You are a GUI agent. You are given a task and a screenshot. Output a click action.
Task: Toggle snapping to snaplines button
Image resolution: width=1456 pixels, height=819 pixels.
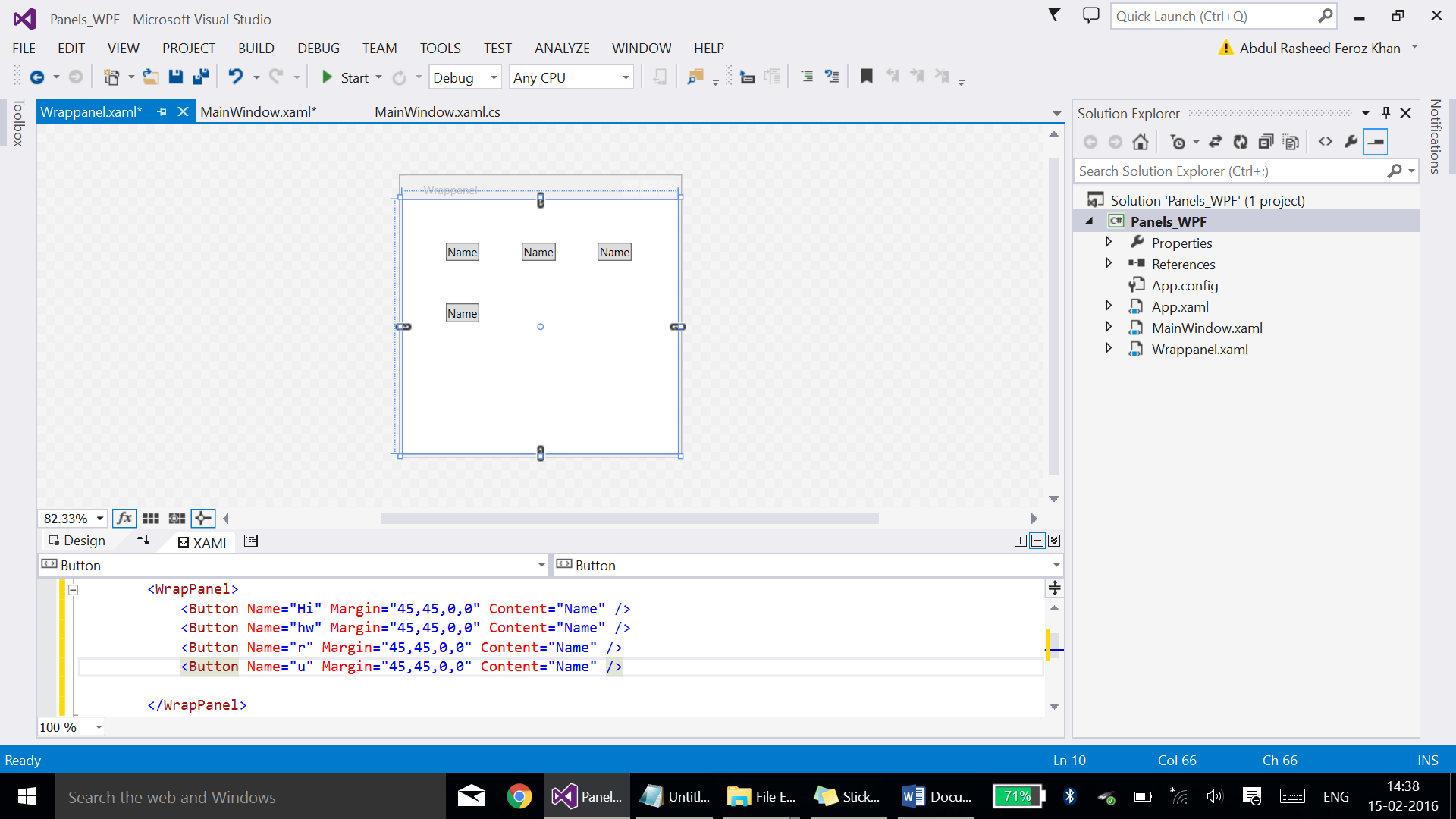[x=202, y=519]
